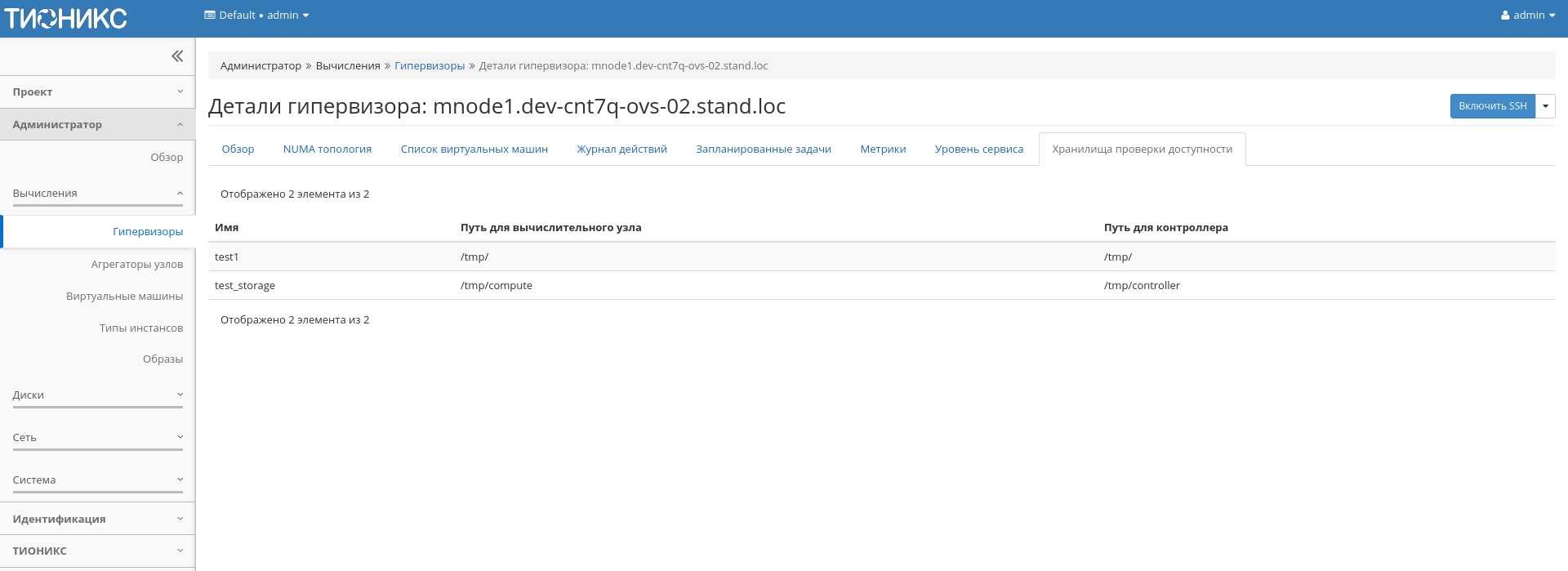
Task: Open dropdown arrow next to Включить SSH
Action: coord(1545,106)
